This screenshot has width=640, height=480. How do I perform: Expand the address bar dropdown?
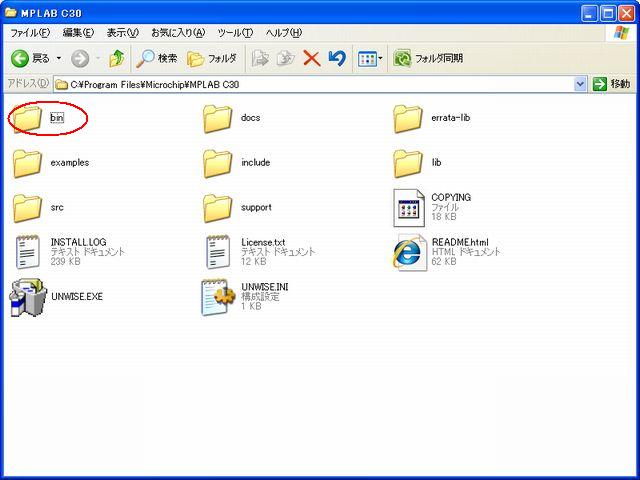point(580,84)
